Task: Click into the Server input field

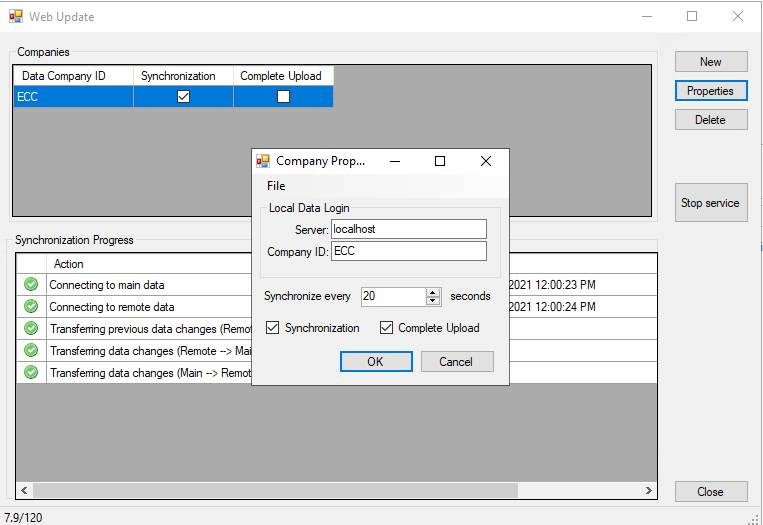Action: tap(408, 229)
